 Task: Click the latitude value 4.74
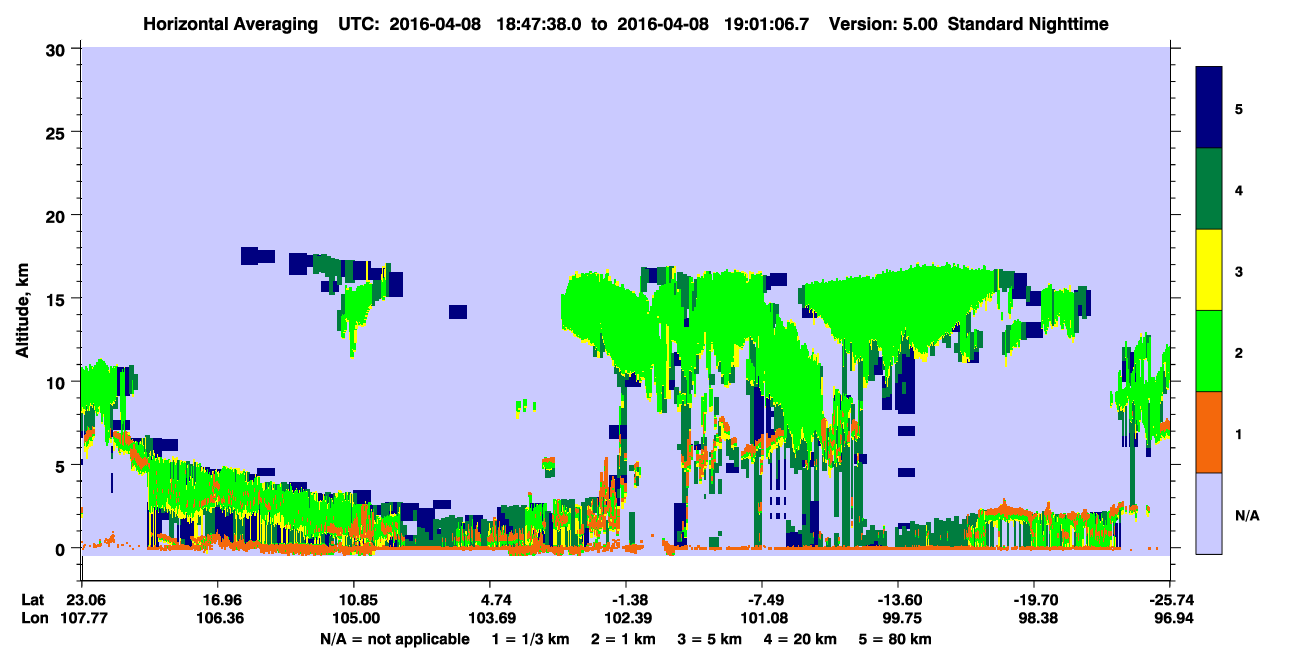pos(489,600)
